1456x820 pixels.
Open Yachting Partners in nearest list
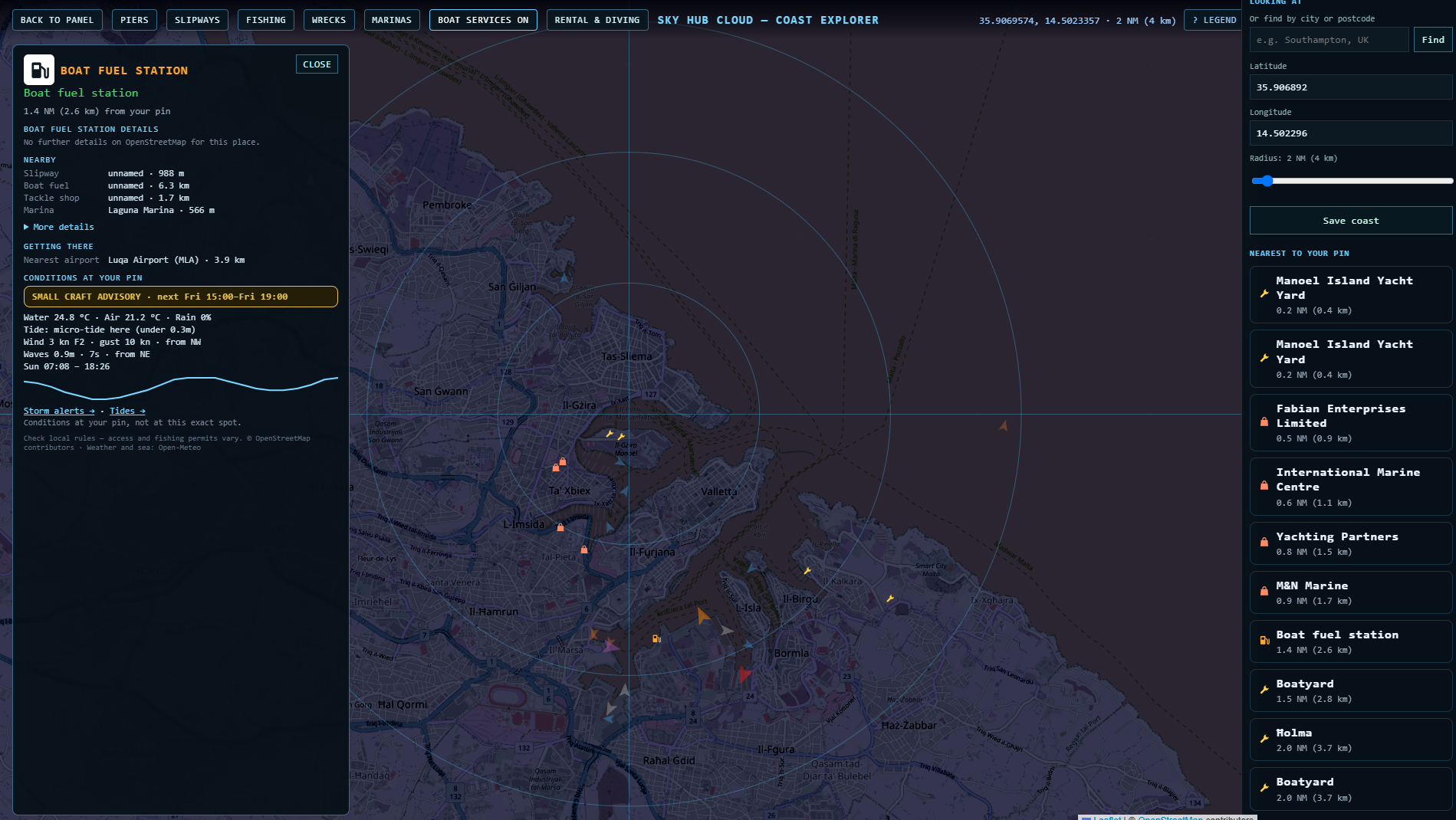tap(1350, 543)
